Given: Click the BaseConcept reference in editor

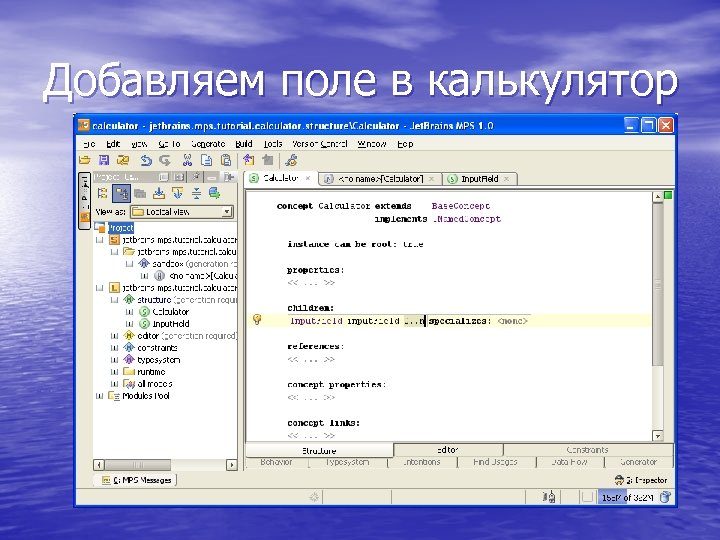Looking at the screenshot, I should coord(461,206).
